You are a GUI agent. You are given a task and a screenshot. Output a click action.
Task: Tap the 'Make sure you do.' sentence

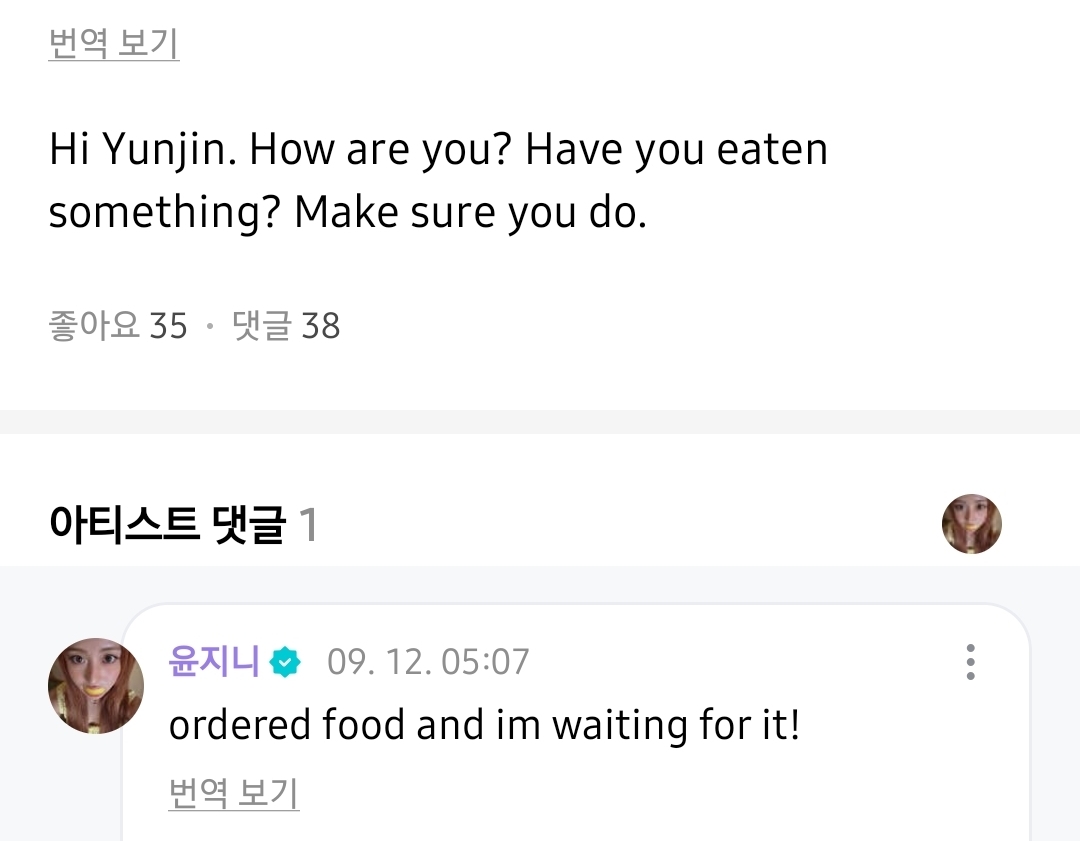[x=470, y=212]
